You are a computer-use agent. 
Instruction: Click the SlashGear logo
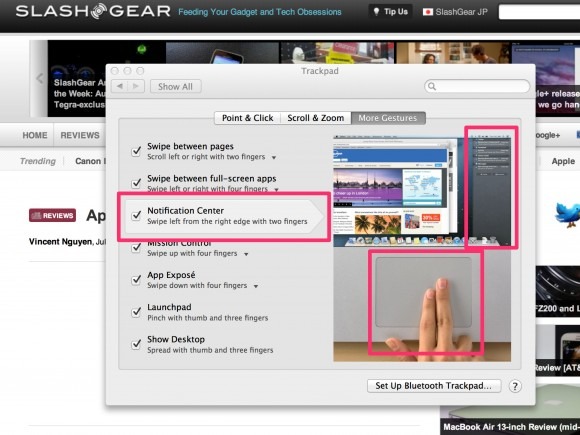click(x=93, y=11)
